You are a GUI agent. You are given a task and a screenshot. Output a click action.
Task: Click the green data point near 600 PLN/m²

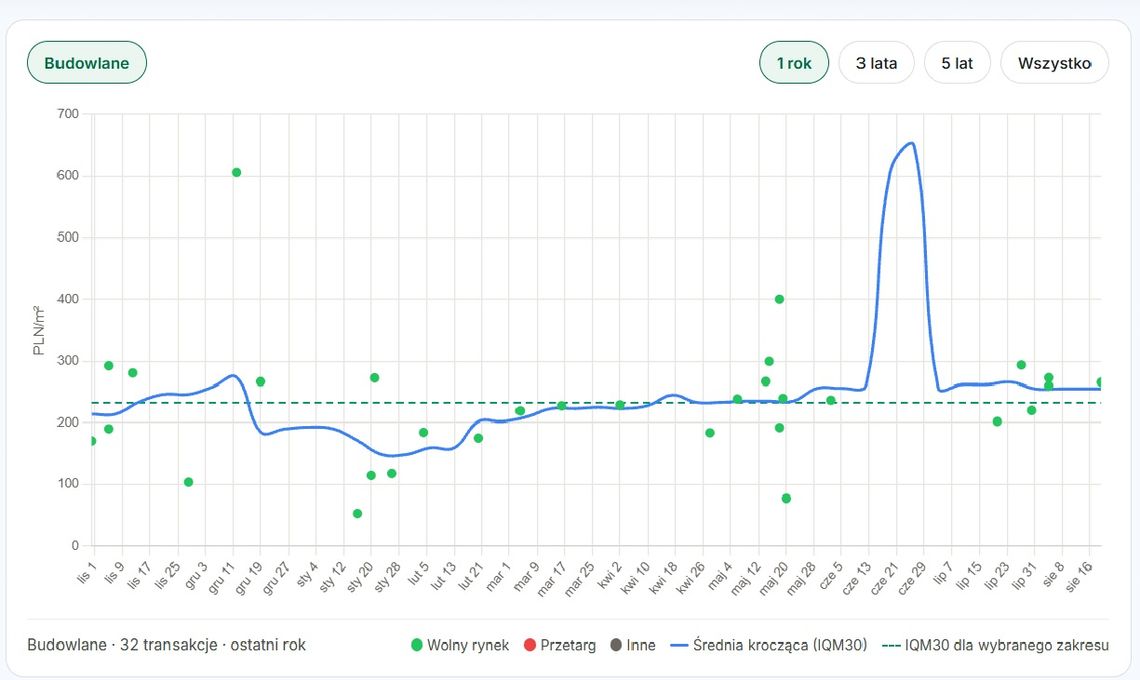click(x=236, y=172)
